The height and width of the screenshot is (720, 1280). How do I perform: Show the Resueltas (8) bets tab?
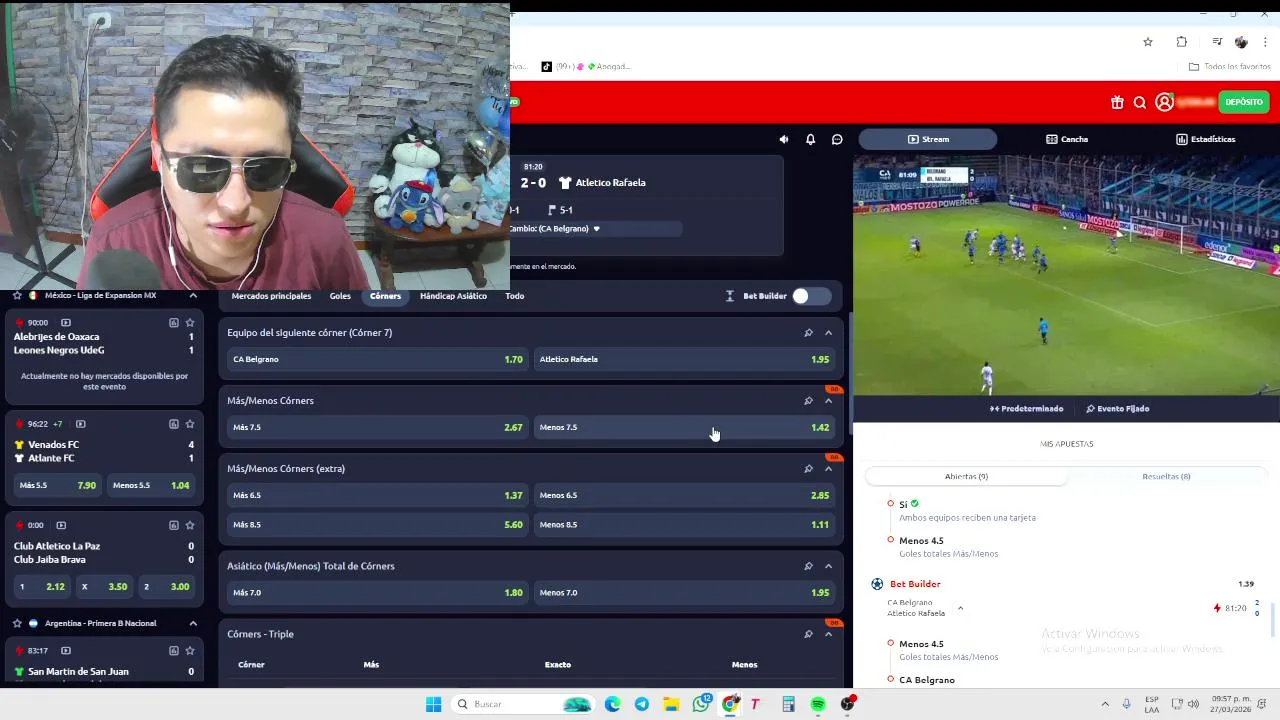[x=1166, y=477]
